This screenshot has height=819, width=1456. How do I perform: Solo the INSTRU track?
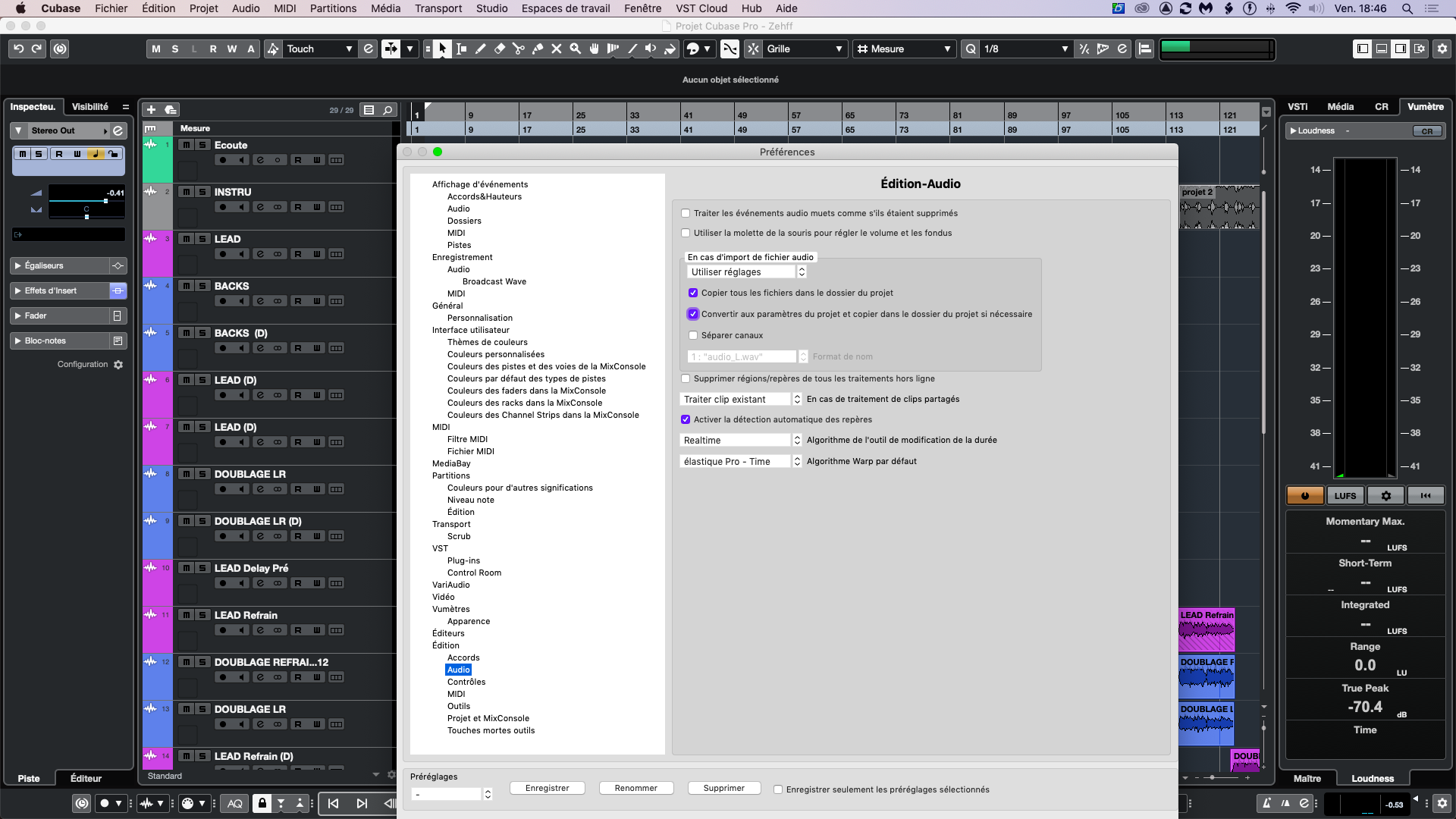pos(202,192)
